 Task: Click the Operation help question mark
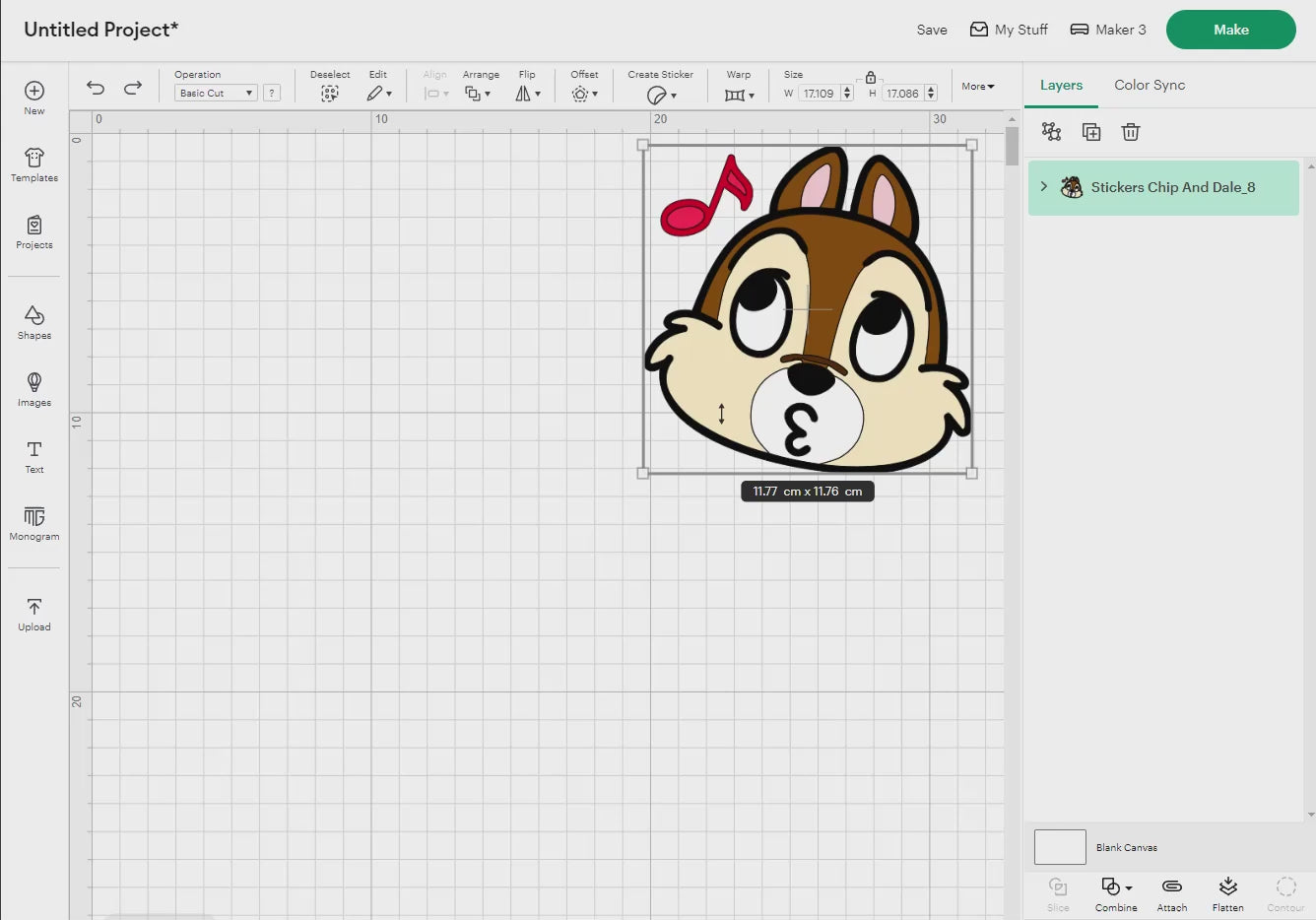(x=272, y=93)
